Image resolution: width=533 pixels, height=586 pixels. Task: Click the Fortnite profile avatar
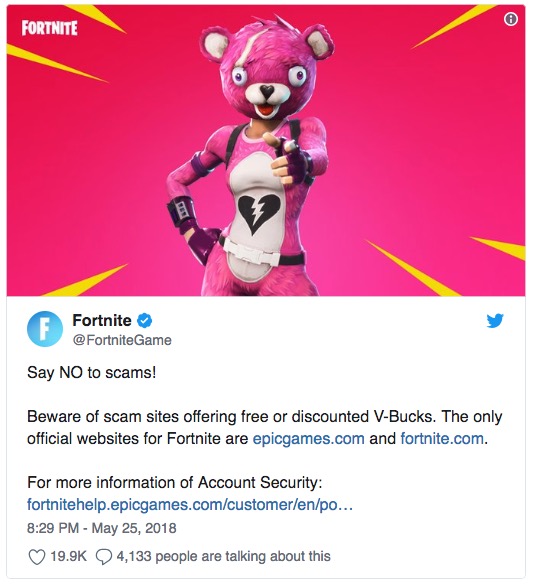pos(45,329)
